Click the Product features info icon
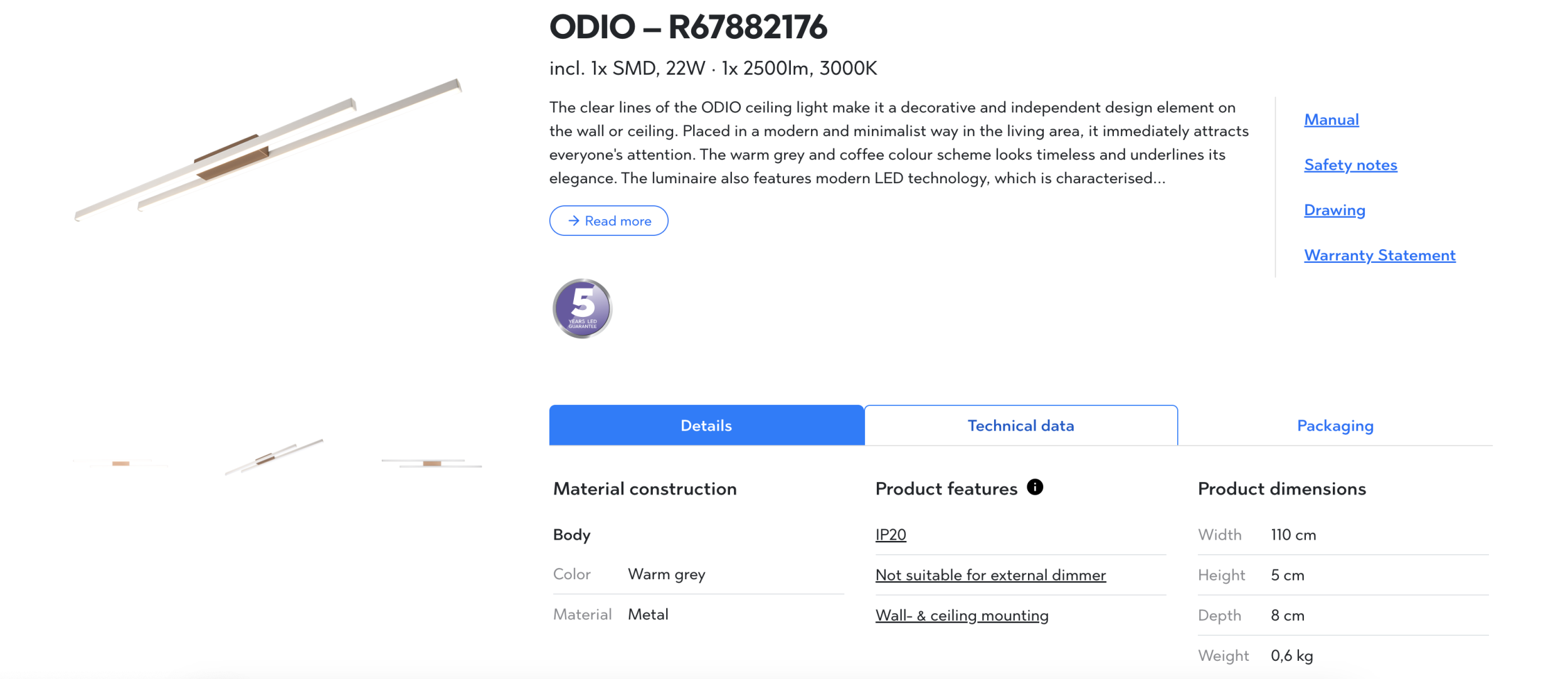 coord(1035,487)
